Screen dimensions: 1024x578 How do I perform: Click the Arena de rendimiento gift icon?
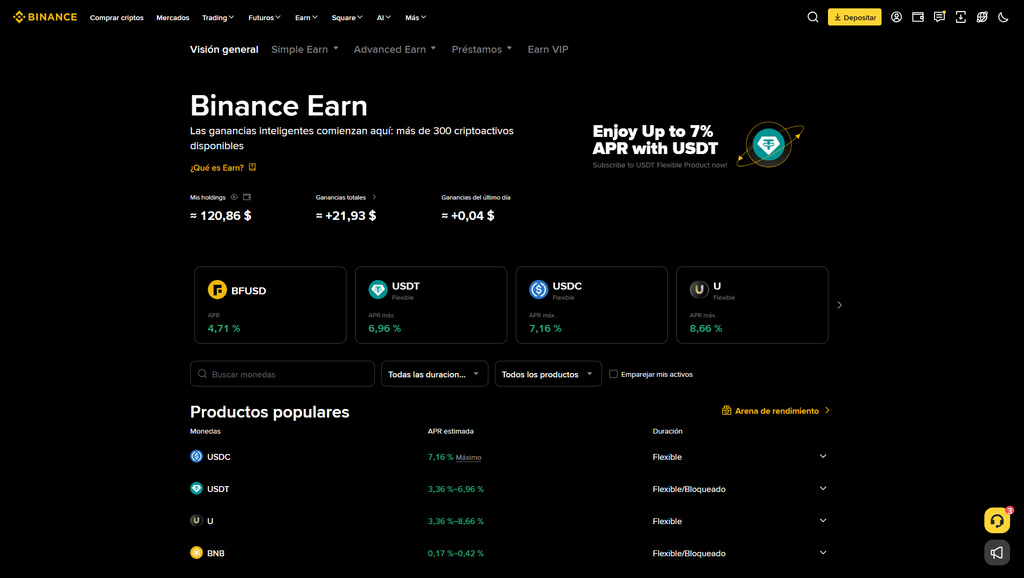point(726,410)
